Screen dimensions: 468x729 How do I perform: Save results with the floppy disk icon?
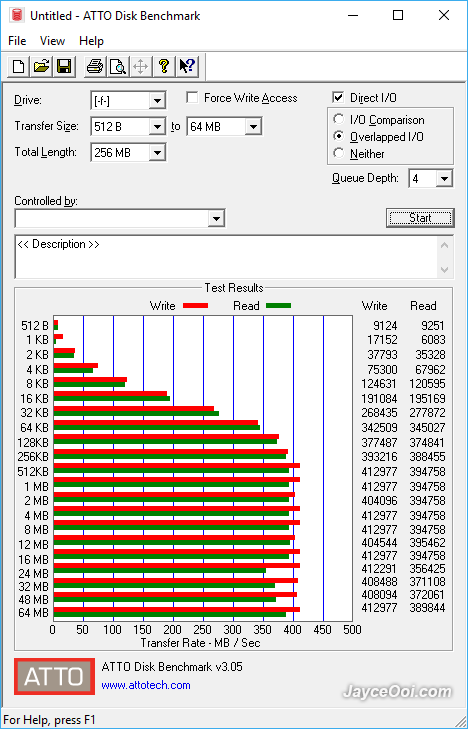pos(64,66)
